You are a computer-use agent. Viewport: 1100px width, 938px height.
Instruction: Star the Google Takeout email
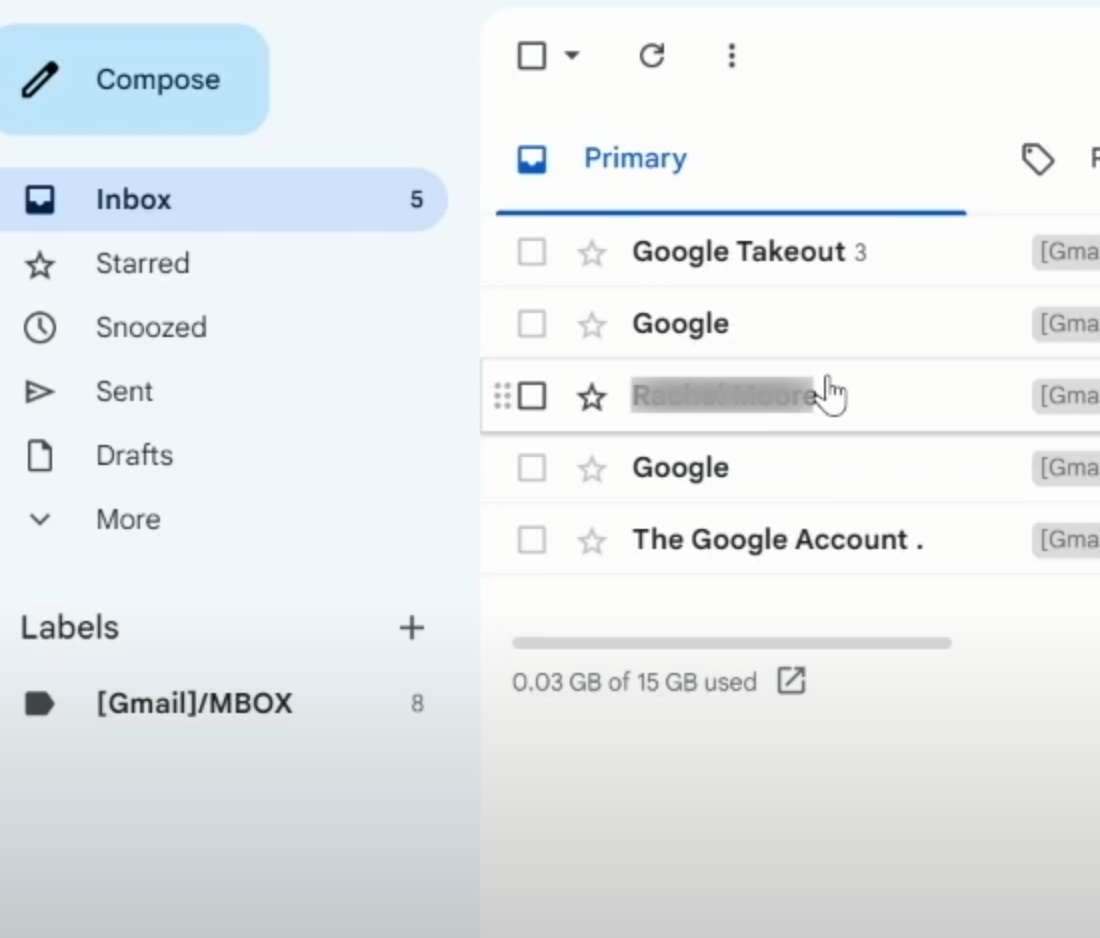pyautogui.click(x=592, y=253)
